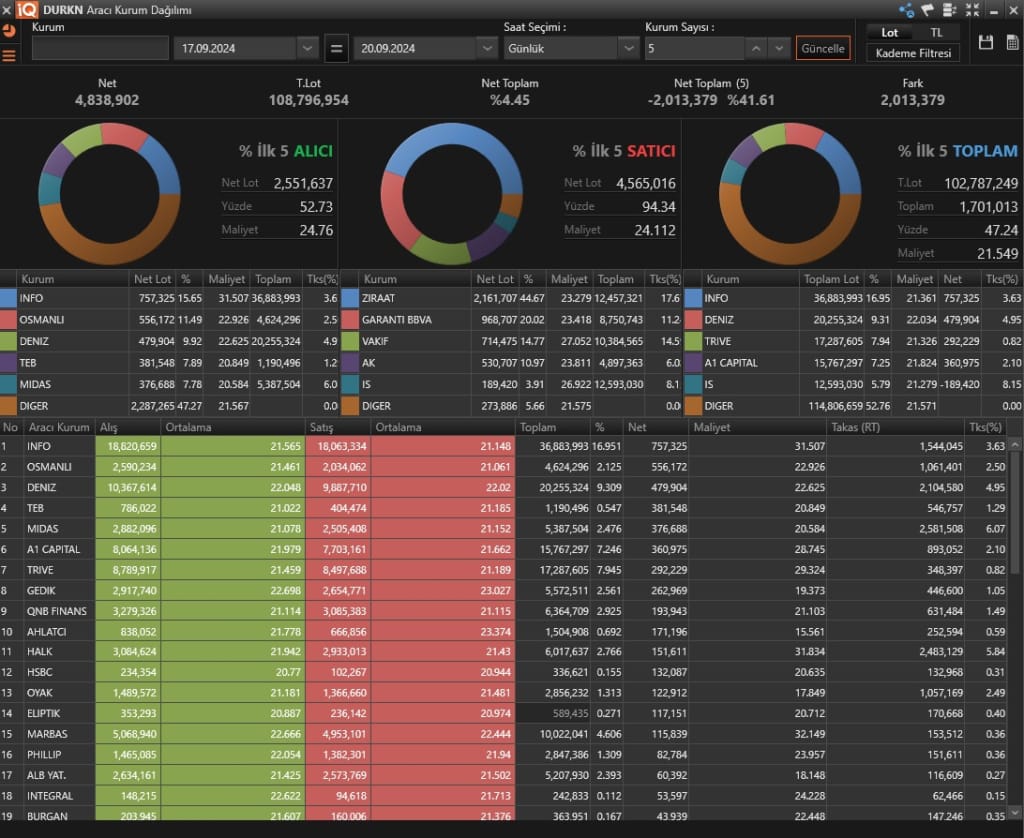The image size is (1024, 838).
Task: Select row 9 QNB FINANS in main table
Action: click(x=504, y=611)
